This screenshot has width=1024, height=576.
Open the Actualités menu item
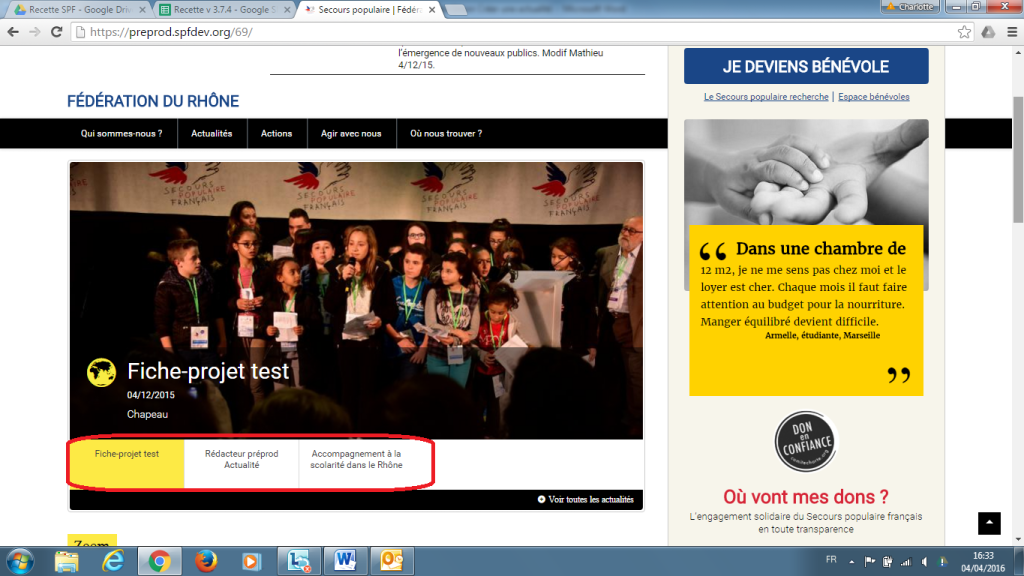click(x=212, y=133)
